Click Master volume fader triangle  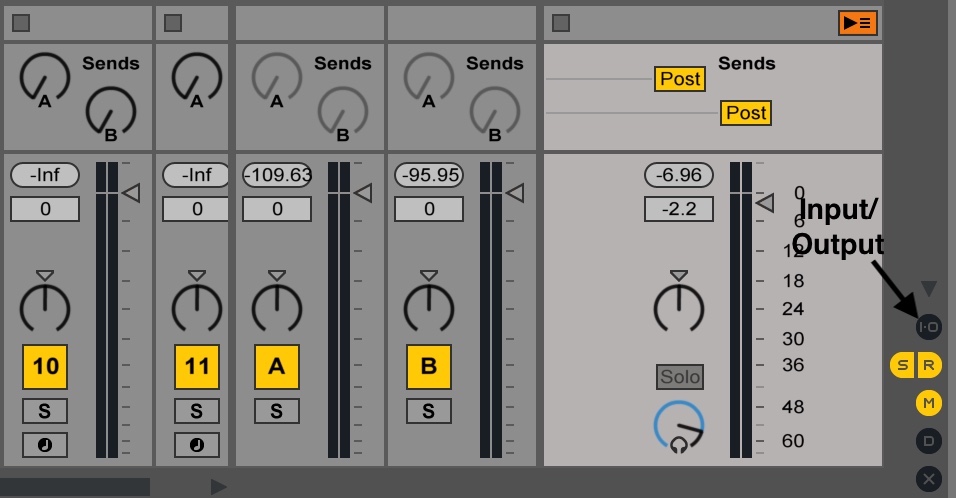point(765,203)
